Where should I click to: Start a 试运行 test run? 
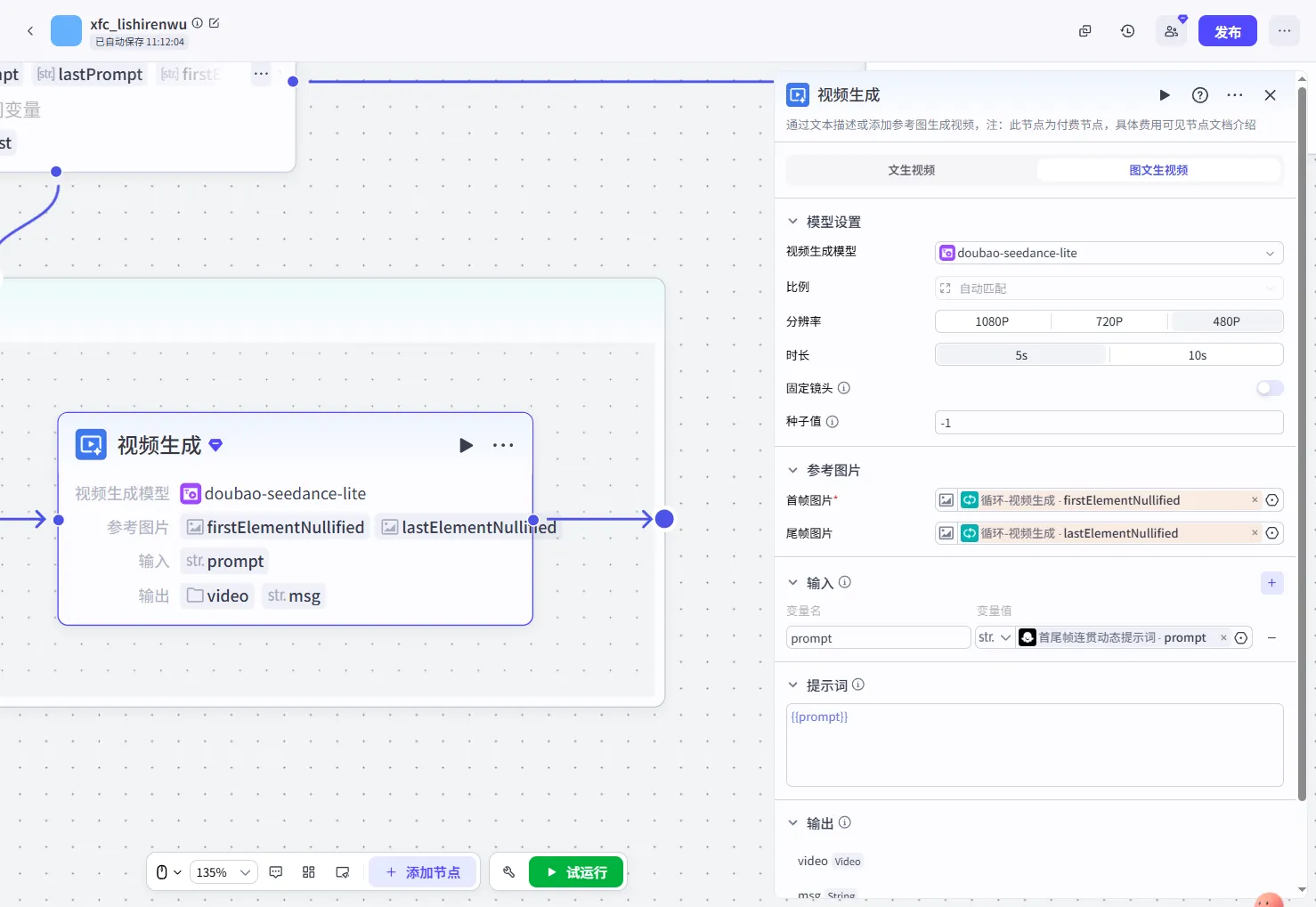(576, 872)
